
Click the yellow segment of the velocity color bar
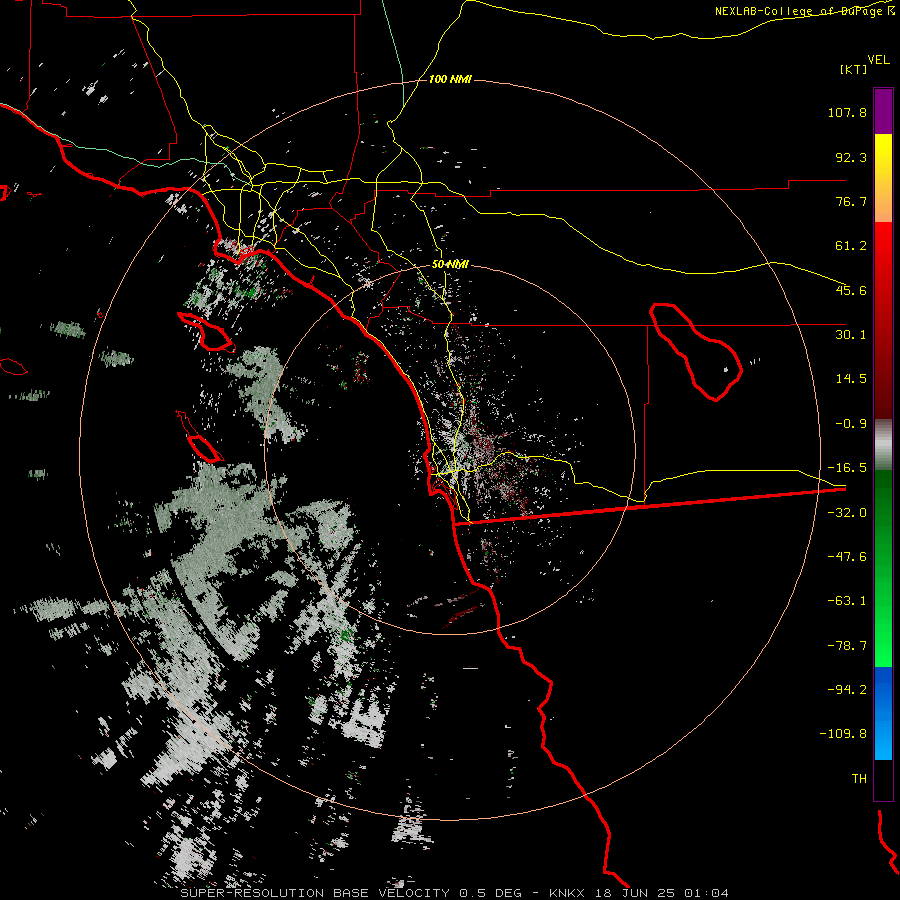tap(883, 178)
